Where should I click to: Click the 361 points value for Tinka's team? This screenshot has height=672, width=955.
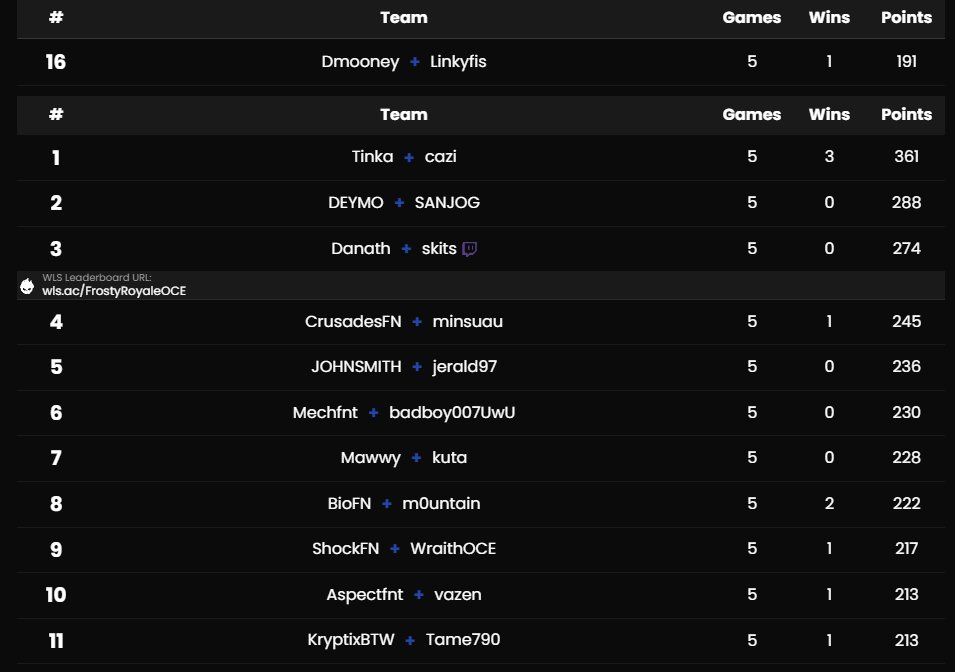906,157
